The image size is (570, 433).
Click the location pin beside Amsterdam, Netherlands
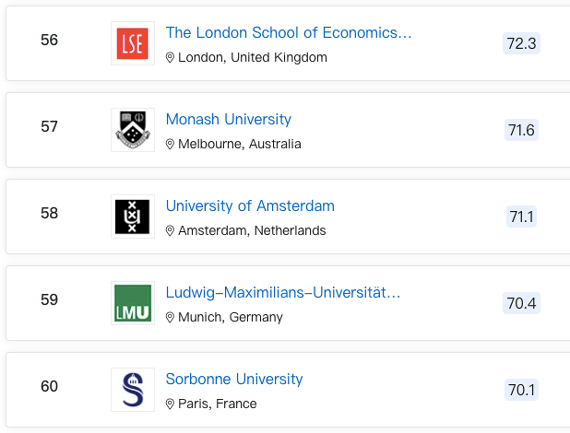[170, 230]
